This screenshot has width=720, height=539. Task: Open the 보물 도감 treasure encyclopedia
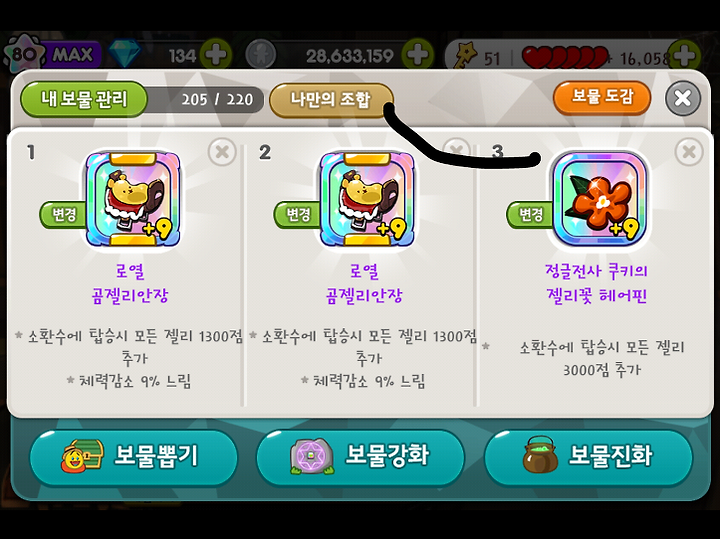point(602,97)
